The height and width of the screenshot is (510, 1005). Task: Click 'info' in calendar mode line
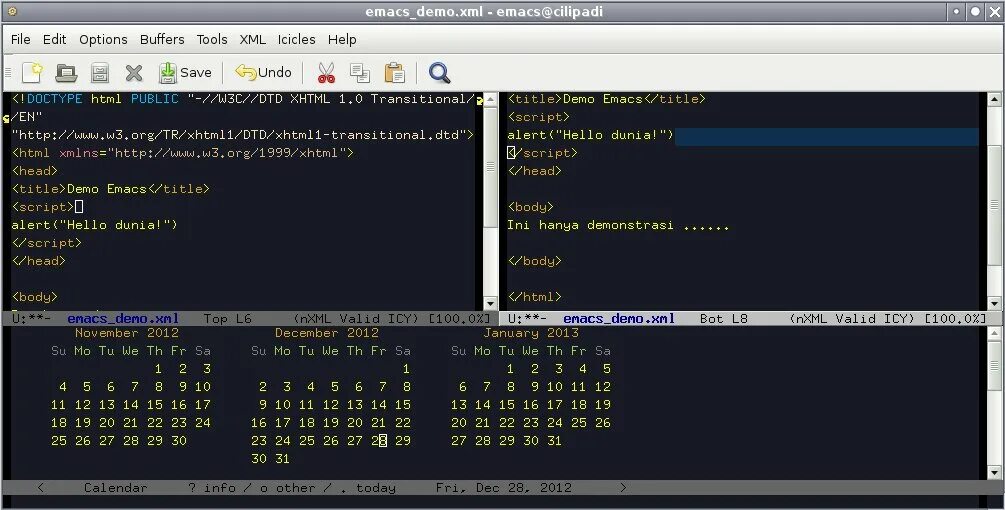pyautogui.click(x=220, y=488)
